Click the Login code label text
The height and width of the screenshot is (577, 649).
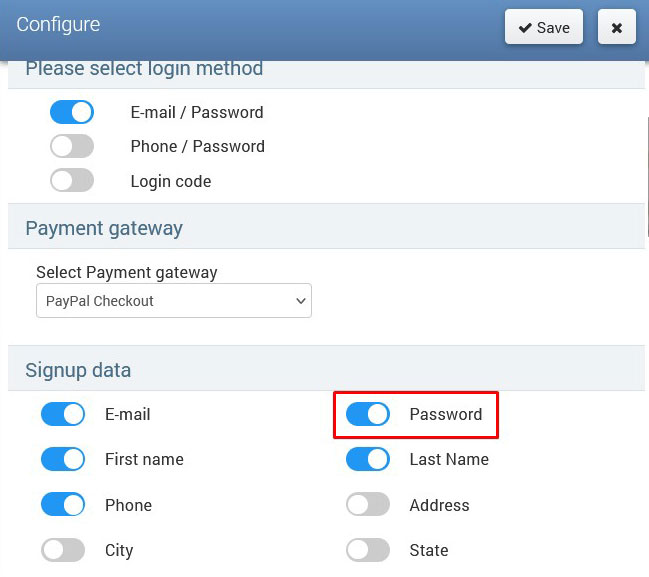click(x=171, y=181)
